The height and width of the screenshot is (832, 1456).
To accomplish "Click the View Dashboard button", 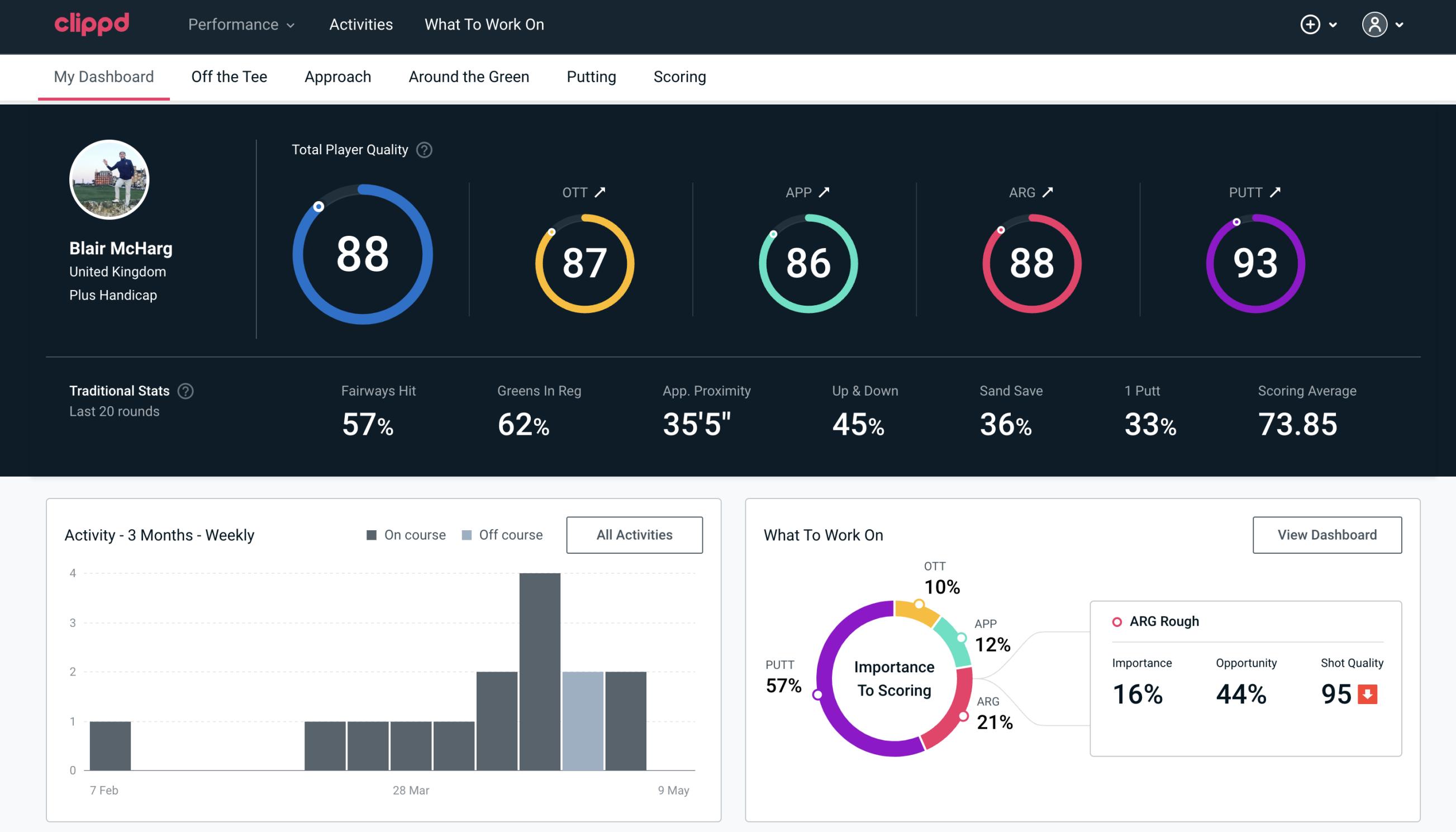I will tap(1326, 534).
